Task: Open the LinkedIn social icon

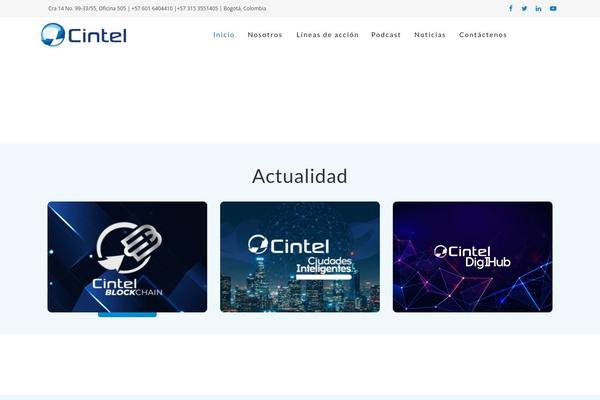Action: 538,8
